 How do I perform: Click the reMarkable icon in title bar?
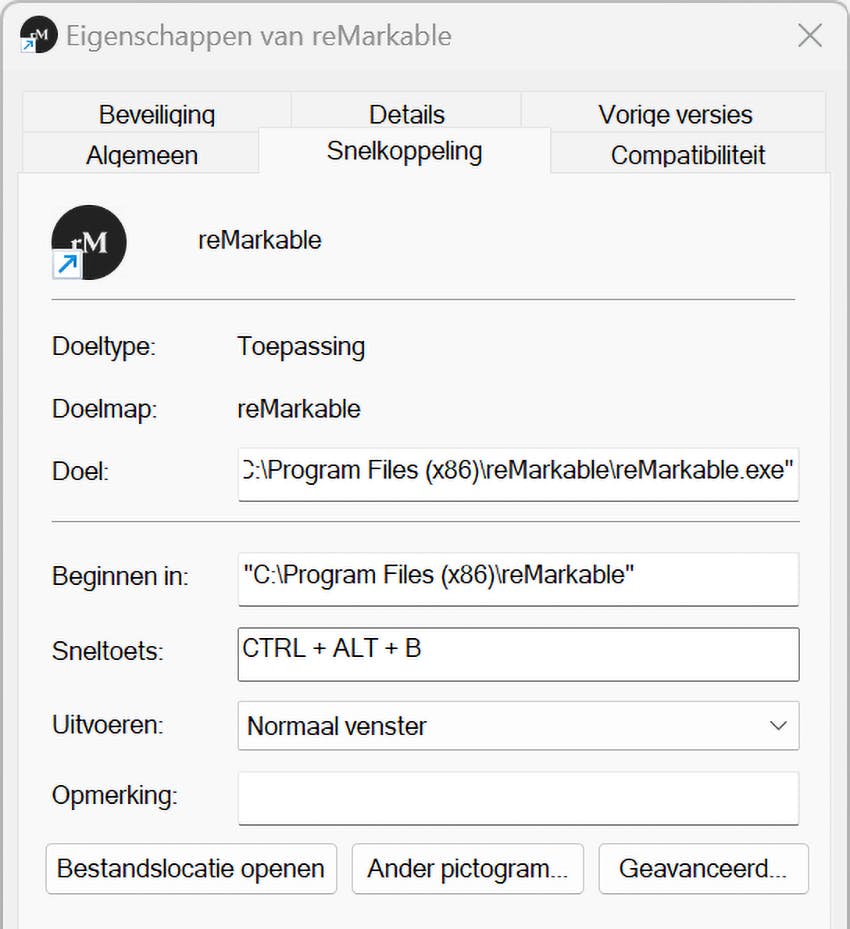click(35, 36)
